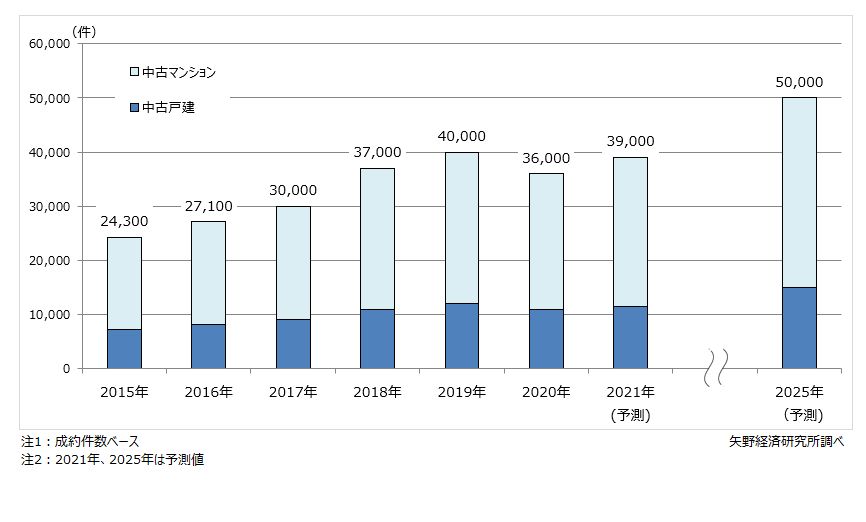Click the 2021年 (予測) axis label
The image size is (866, 522).
(630, 402)
